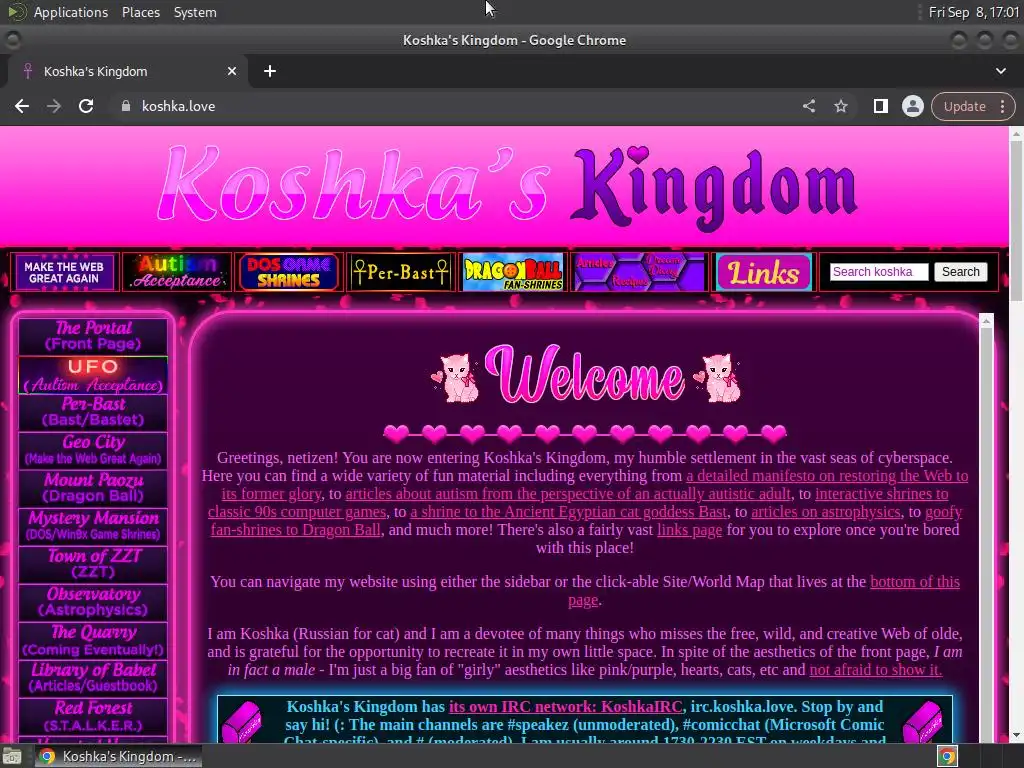This screenshot has height=768, width=1024.
Task: Open articles on astrophysics link
Action: click(825, 512)
